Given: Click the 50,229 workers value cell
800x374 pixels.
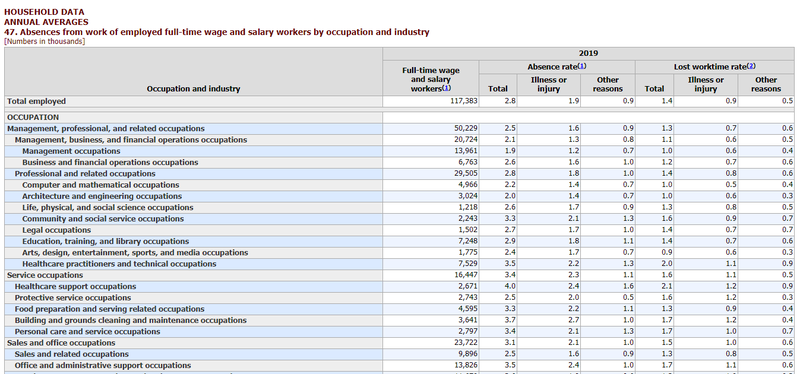Looking at the screenshot, I should (x=431, y=129).
